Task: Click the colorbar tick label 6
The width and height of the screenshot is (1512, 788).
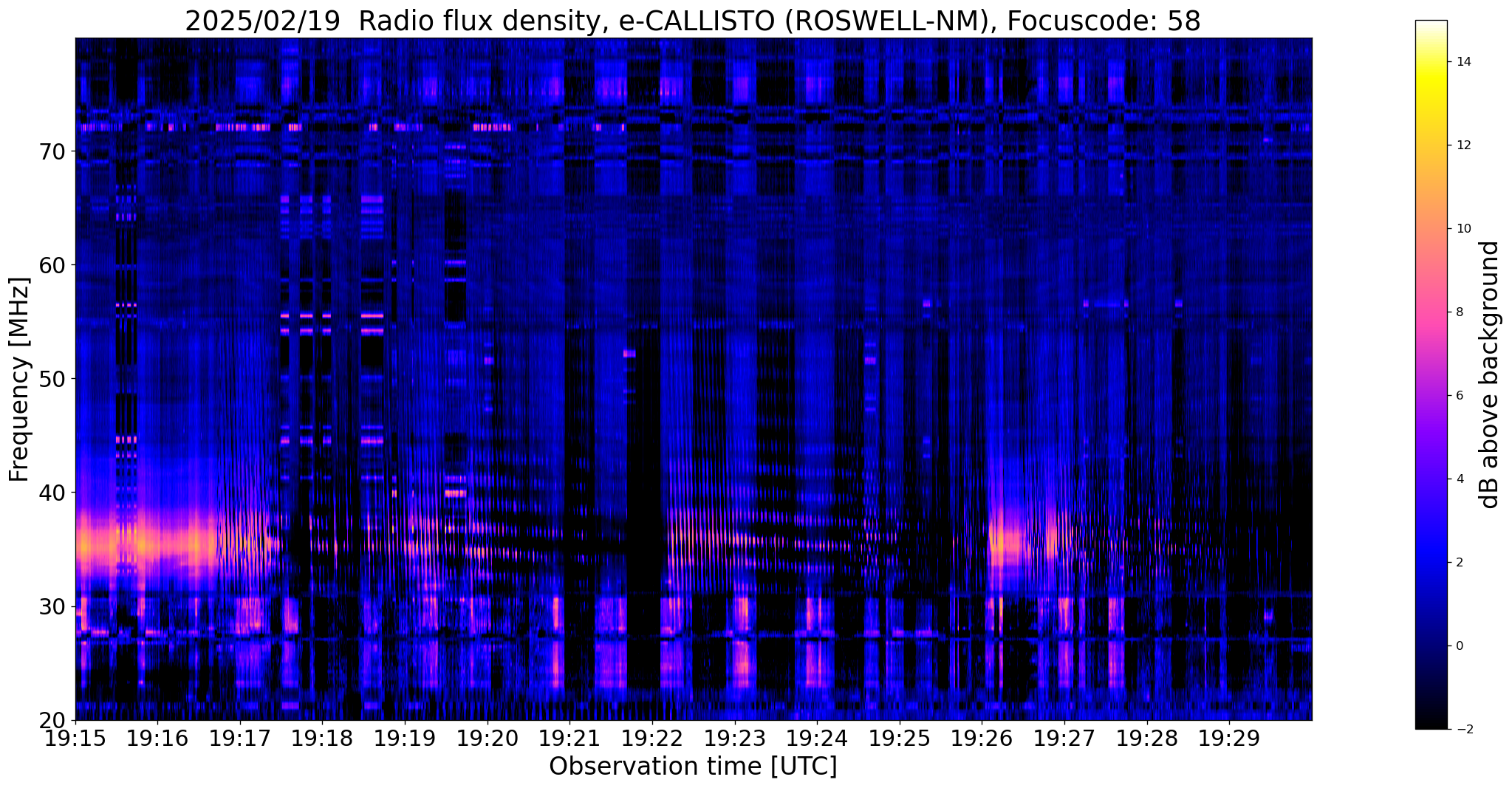Action: (x=1460, y=396)
